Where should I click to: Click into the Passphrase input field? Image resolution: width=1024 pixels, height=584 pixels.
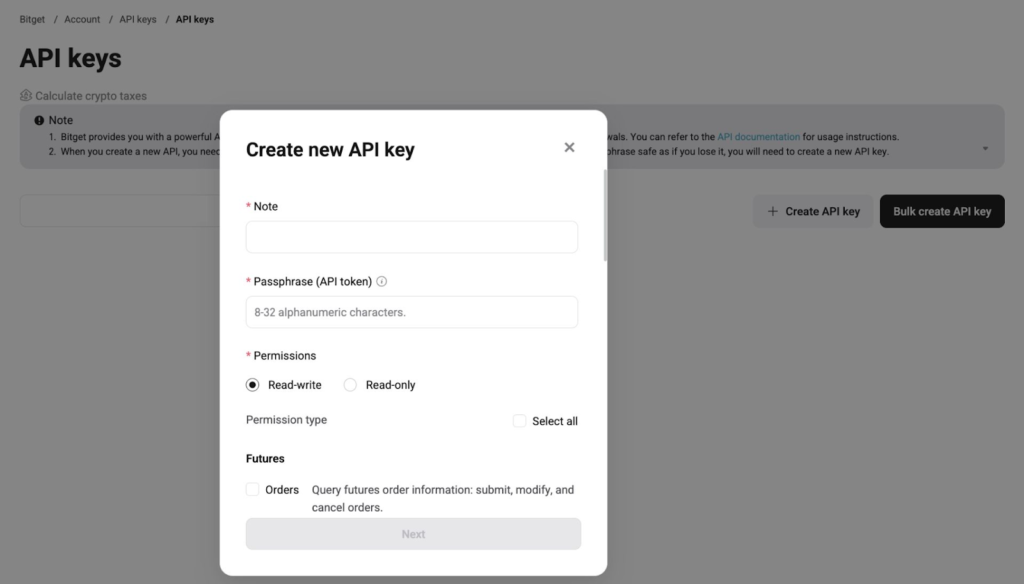(412, 312)
